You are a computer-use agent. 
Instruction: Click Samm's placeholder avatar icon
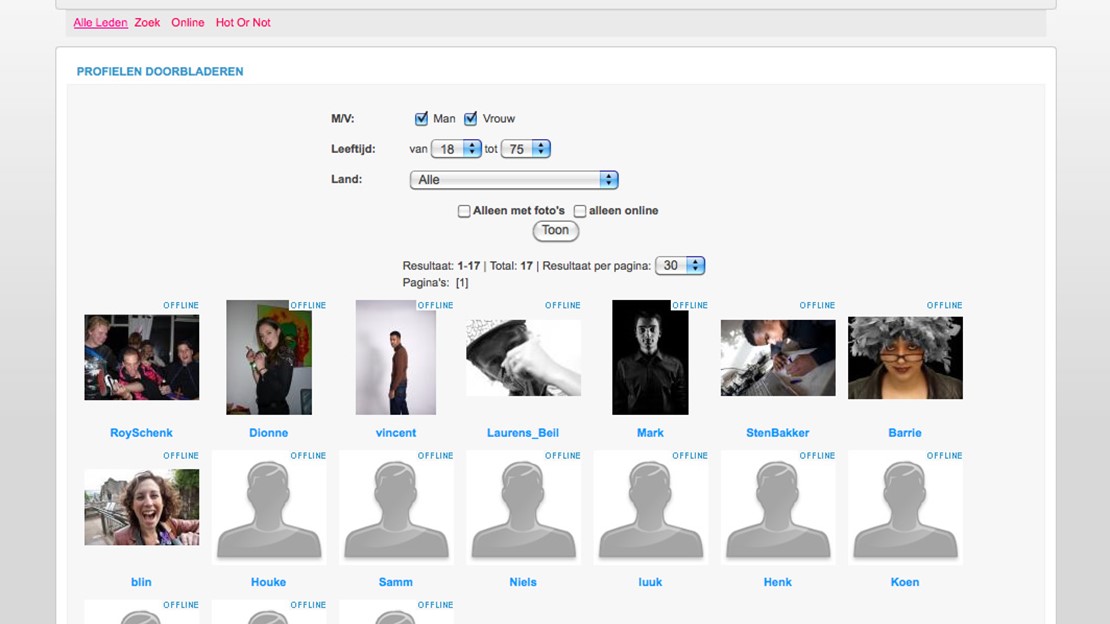tap(395, 508)
